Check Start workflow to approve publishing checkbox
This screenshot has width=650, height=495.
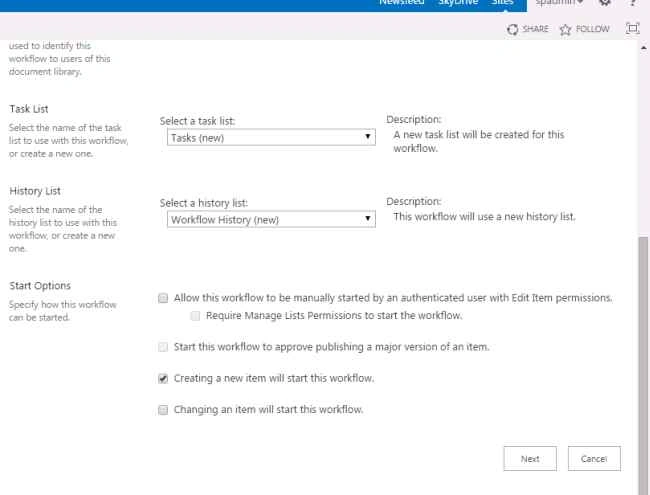tap(163, 347)
